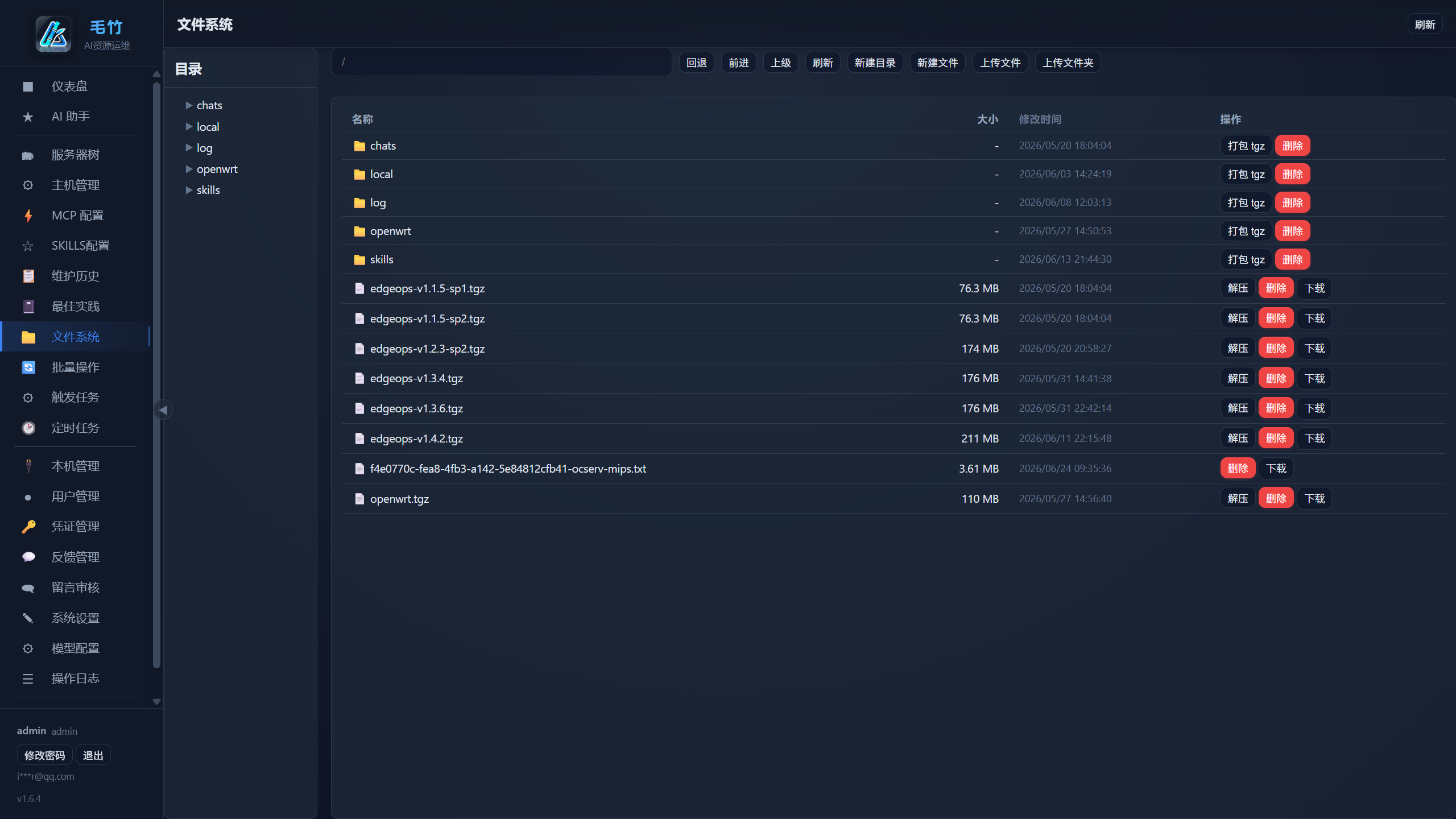This screenshot has width=1456, height=819.
Task: Click the edgeops-v1.1.5-sp1.tgz file name
Action: pos(428,288)
